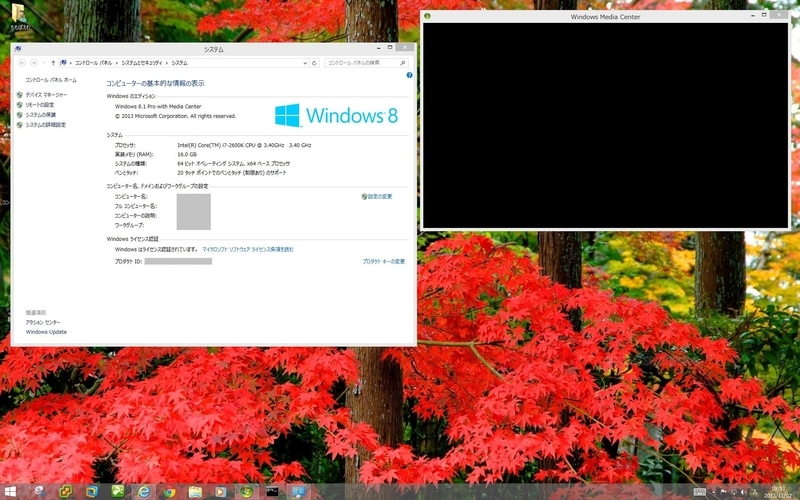This screenshot has height=500, width=800.
Task: Click the '16.0 GB' RAM value
Action: tap(187, 154)
